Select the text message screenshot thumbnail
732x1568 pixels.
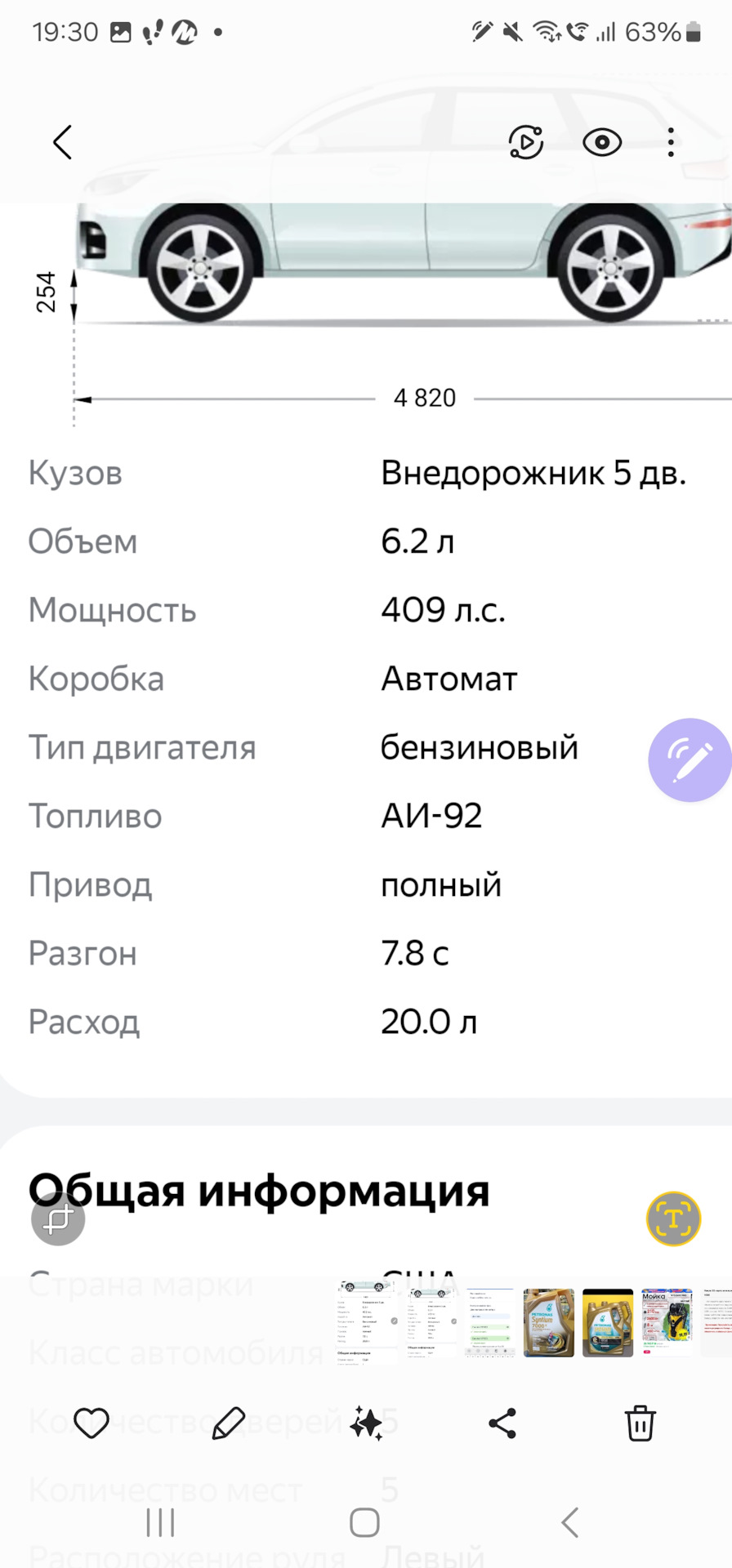tap(489, 1323)
